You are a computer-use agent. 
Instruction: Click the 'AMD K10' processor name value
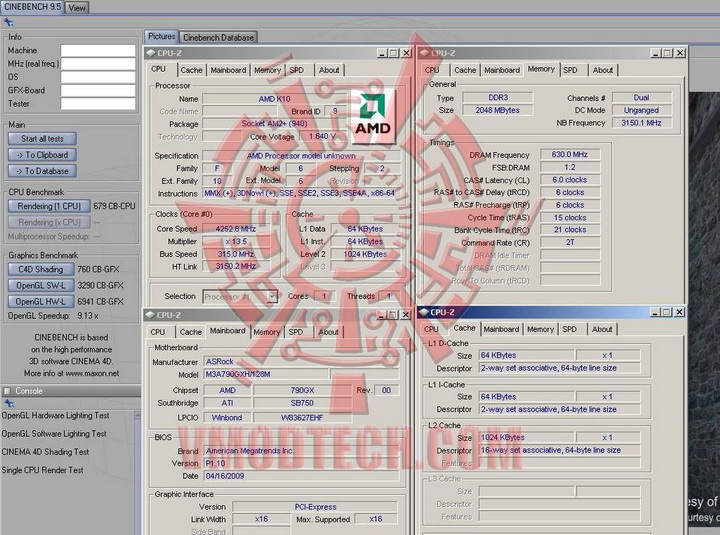pyautogui.click(x=274, y=99)
